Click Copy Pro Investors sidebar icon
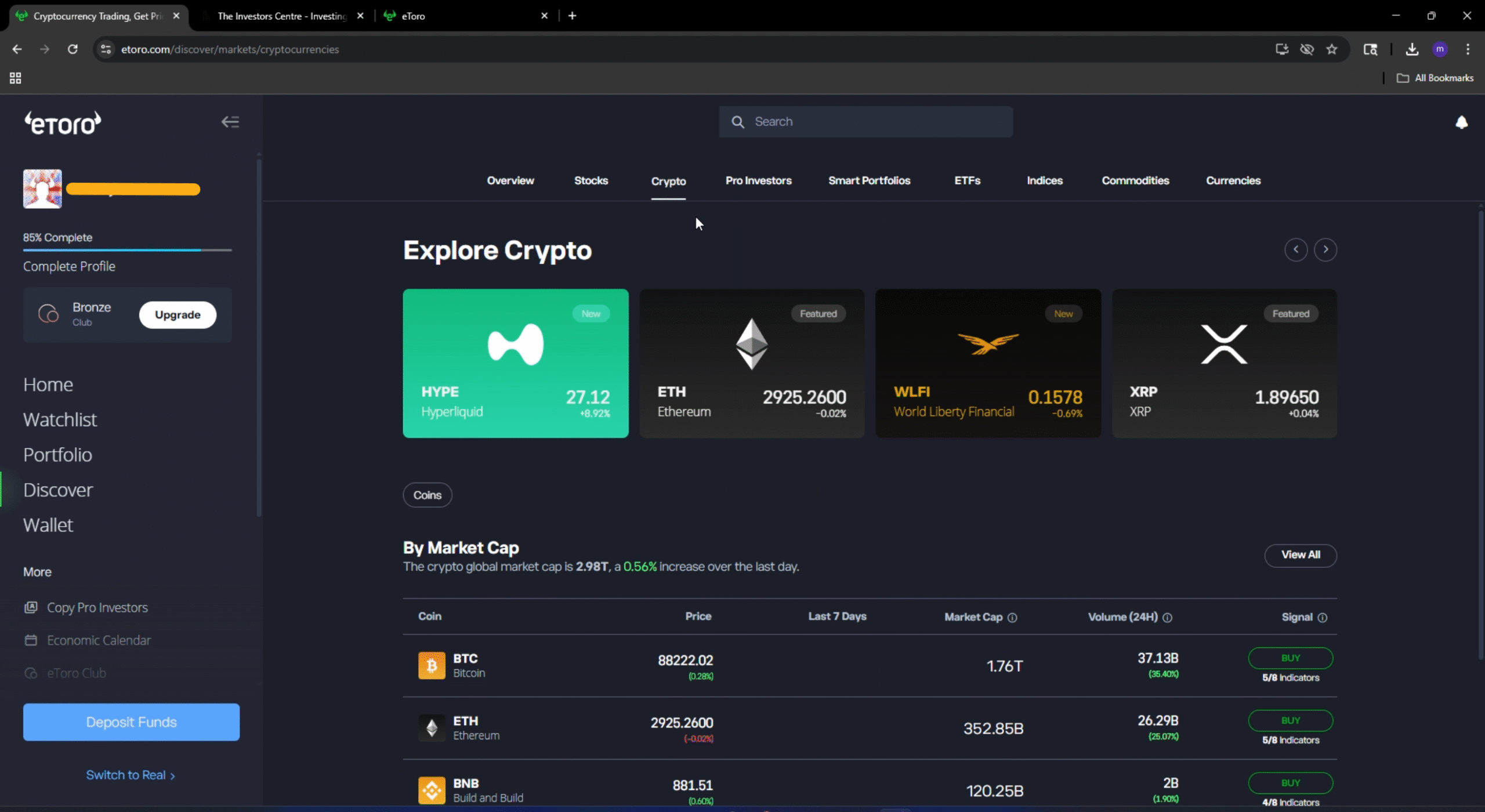1485x812 pixels. tap(31, 607)
